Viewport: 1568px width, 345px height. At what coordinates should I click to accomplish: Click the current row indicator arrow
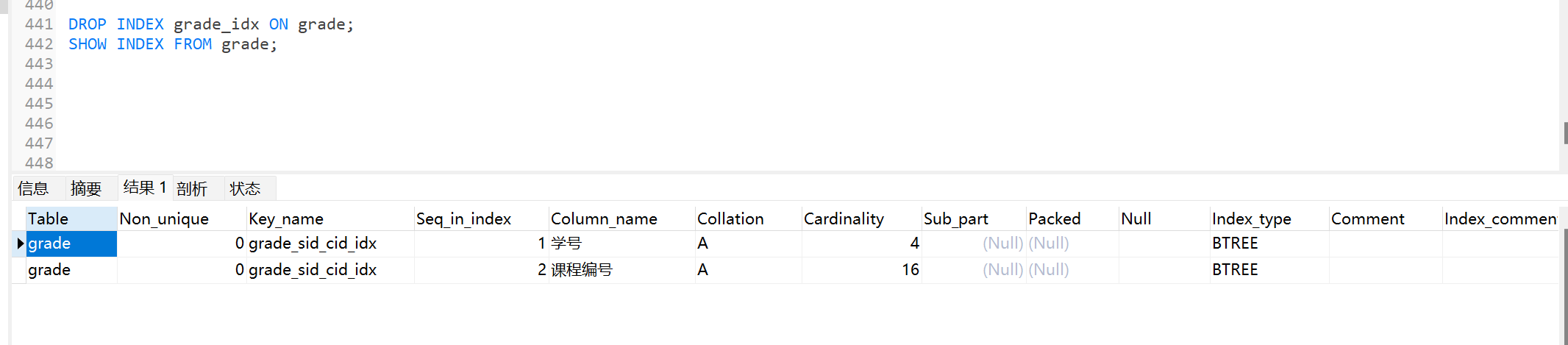20,243
